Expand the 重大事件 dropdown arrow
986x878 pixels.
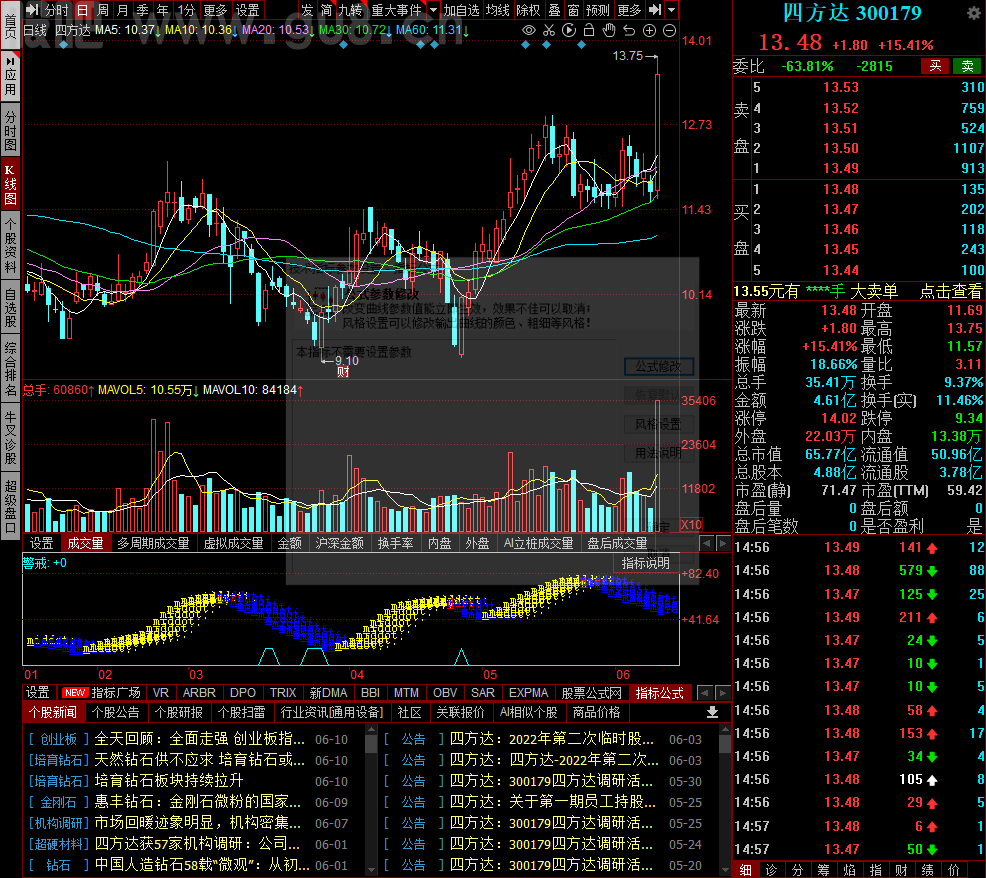pos(433,10)
